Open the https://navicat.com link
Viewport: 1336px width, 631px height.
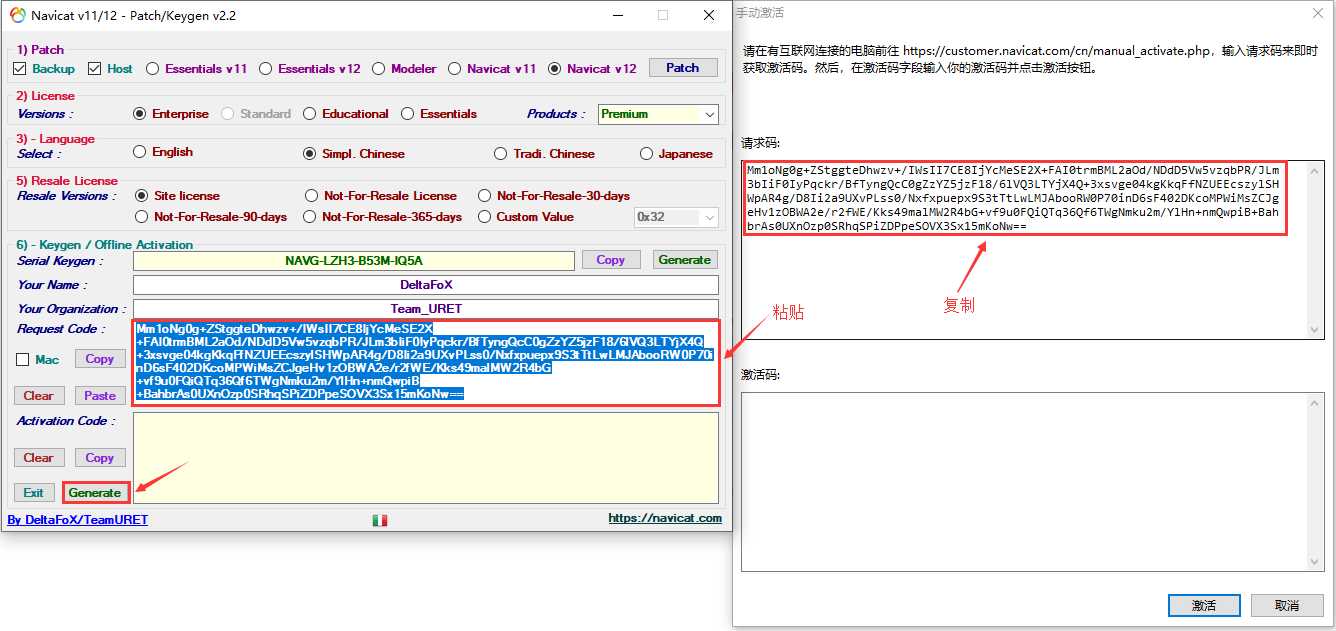point(665,518)
